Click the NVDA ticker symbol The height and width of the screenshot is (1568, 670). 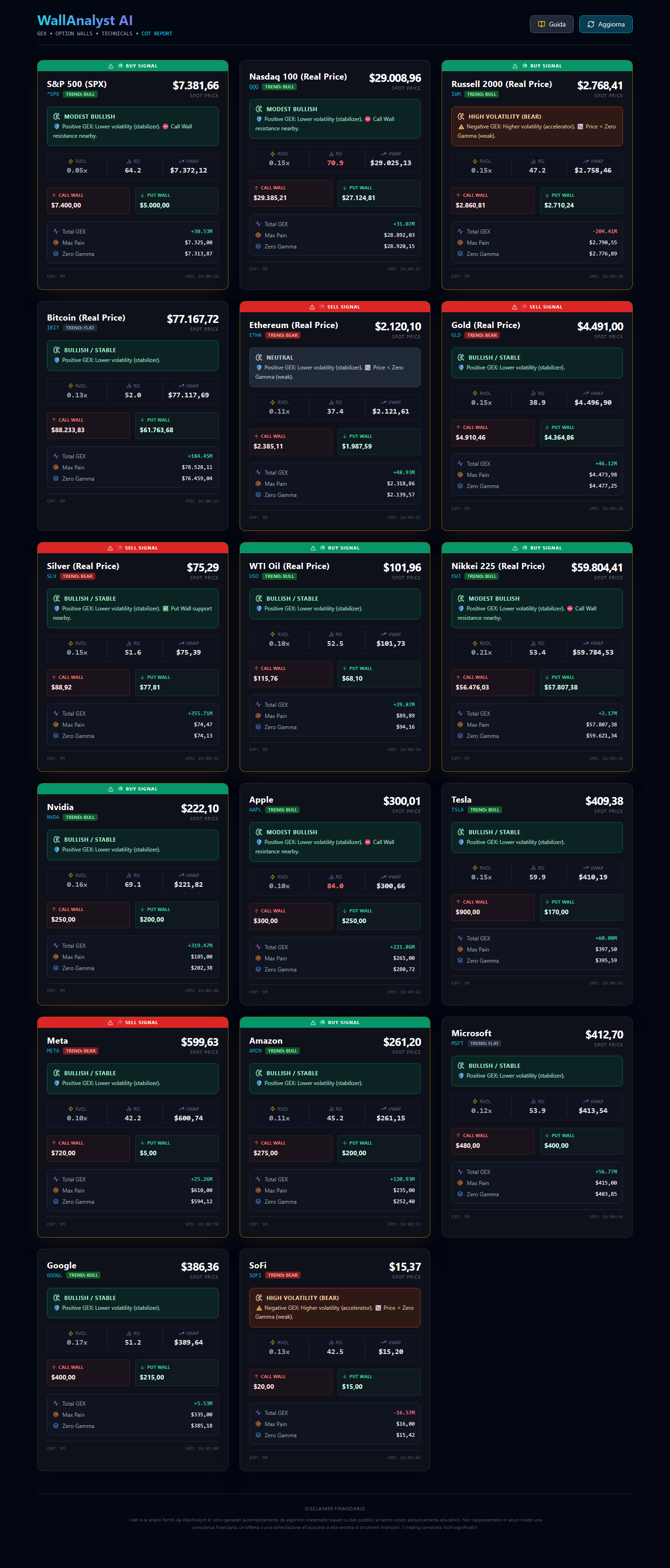(53, 818)
